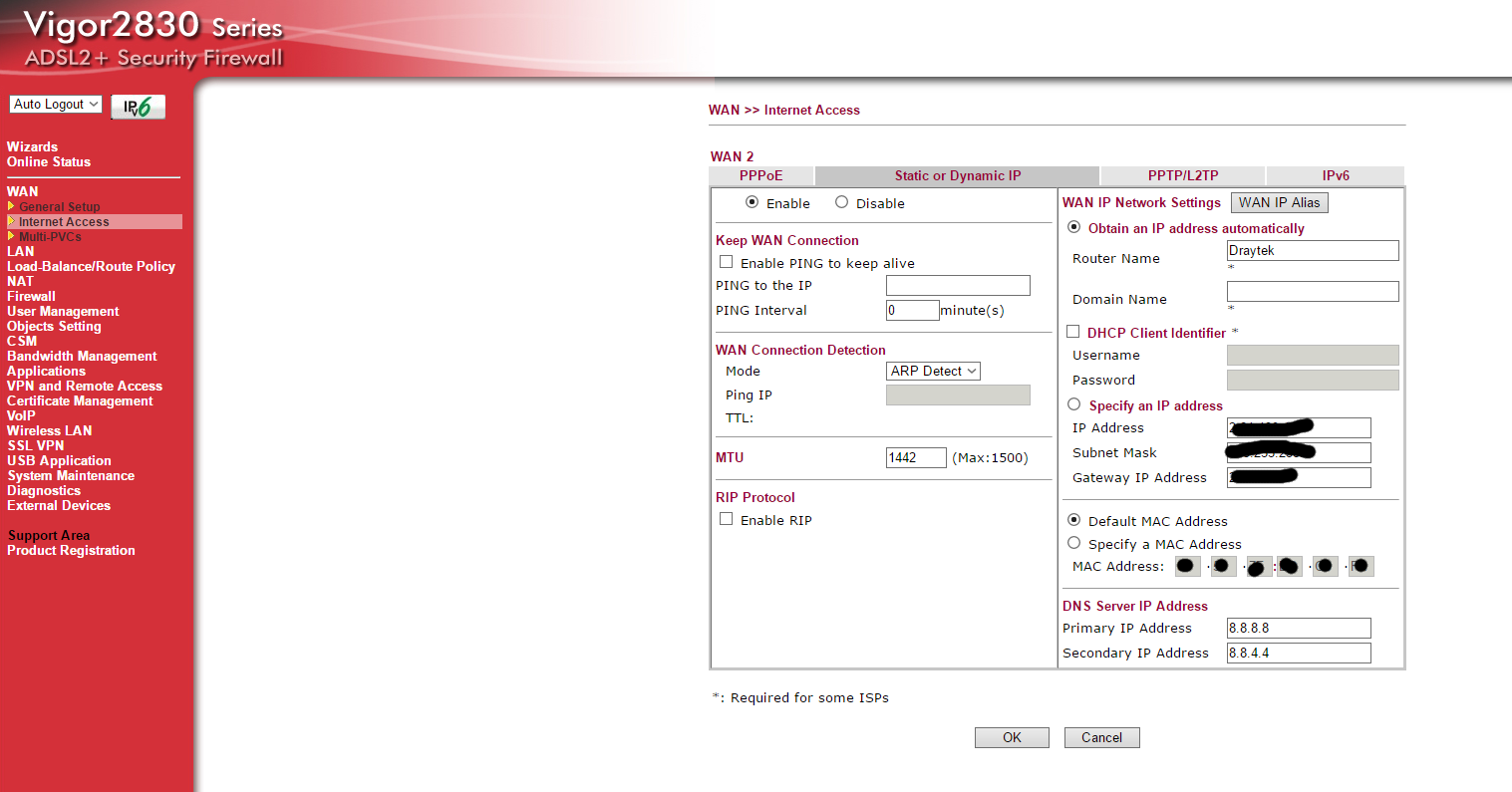Open NAT menu
This screenshot has width=1512, height=792.
(20, 281)
